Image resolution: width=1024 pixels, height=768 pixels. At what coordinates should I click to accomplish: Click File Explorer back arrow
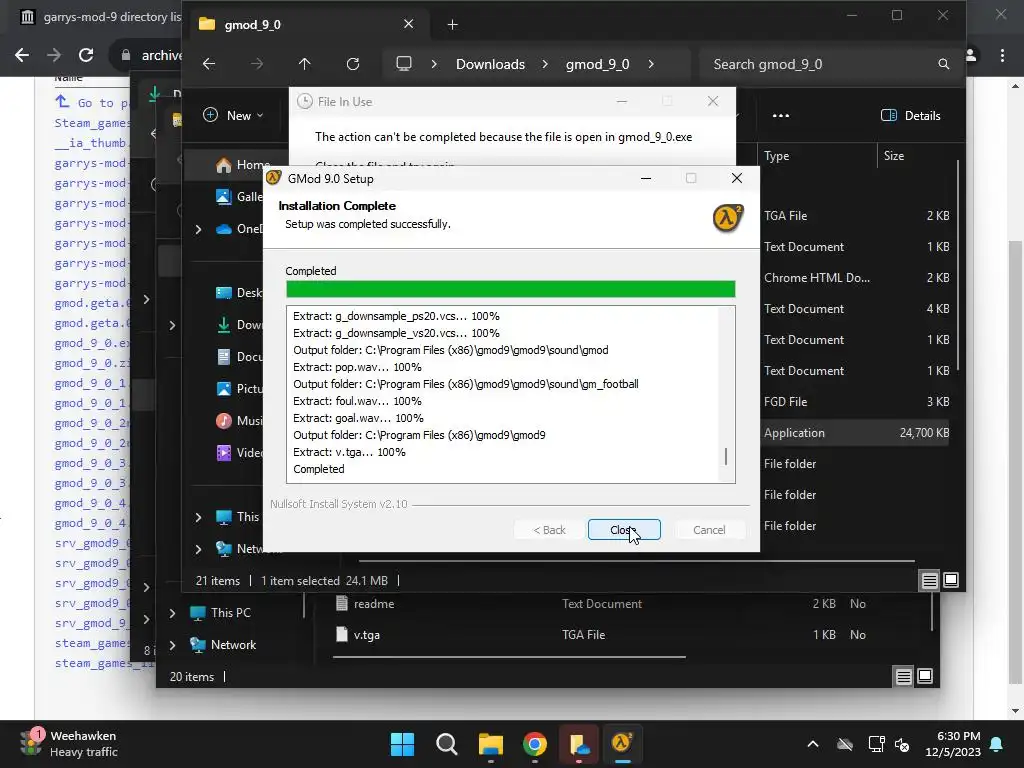click(x=209, y=64)
